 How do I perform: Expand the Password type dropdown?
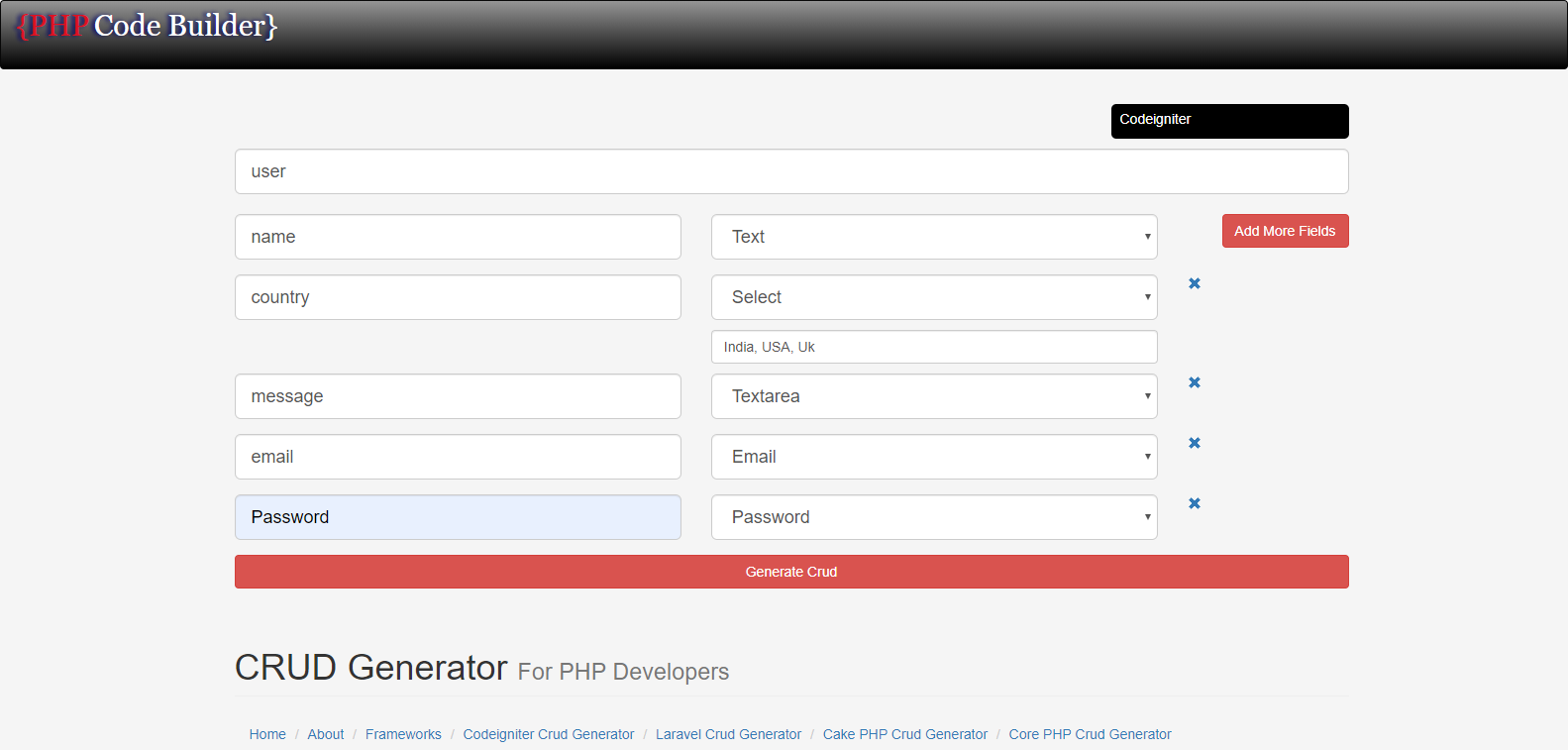(x=934, y=517)
